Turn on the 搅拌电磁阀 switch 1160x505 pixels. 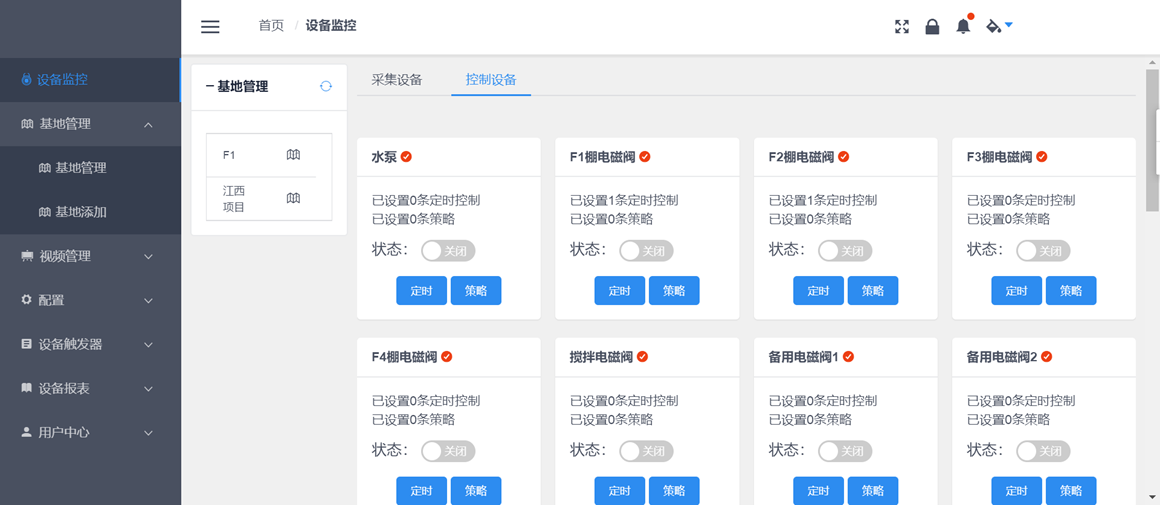[x=646, y=451]
